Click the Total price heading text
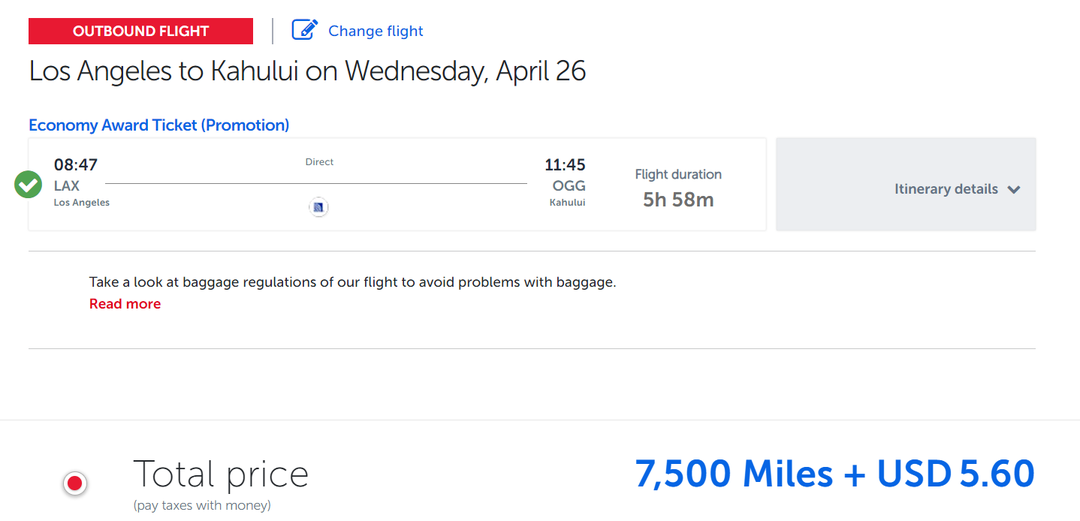Image resolution: width=1080 pixels, height=521 pixels. tap(220, 474)
